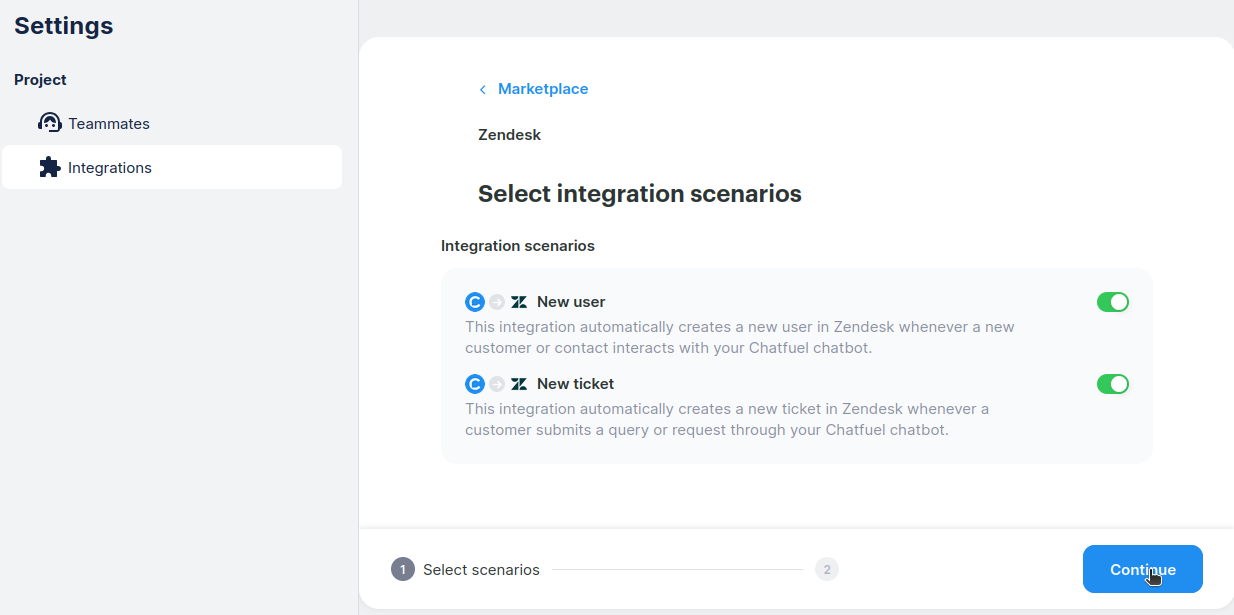
Task: Click the step 1 circle indicator
Action: pos(403,570)
